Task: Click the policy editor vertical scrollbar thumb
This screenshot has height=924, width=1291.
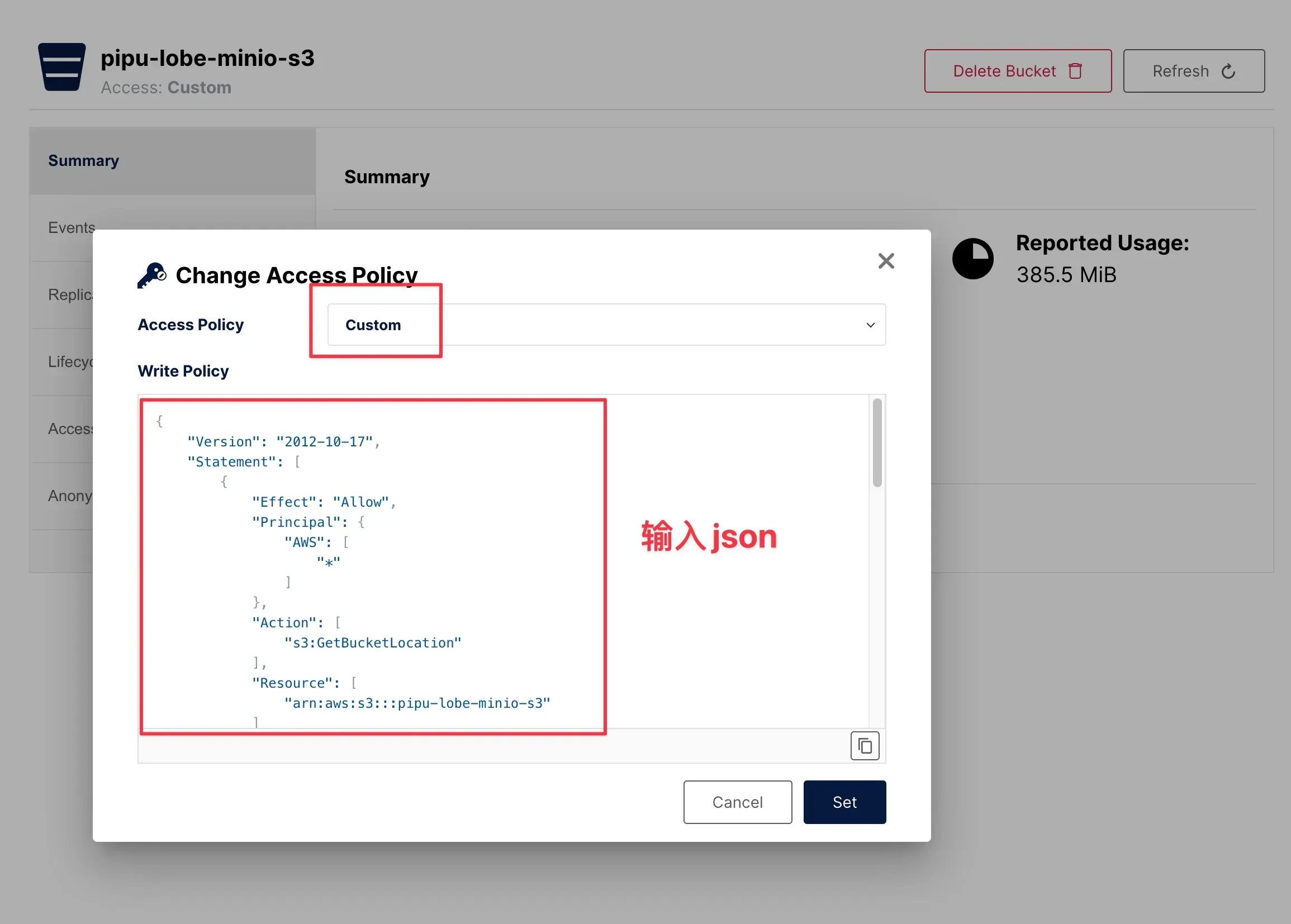Action: pos(877,442)
